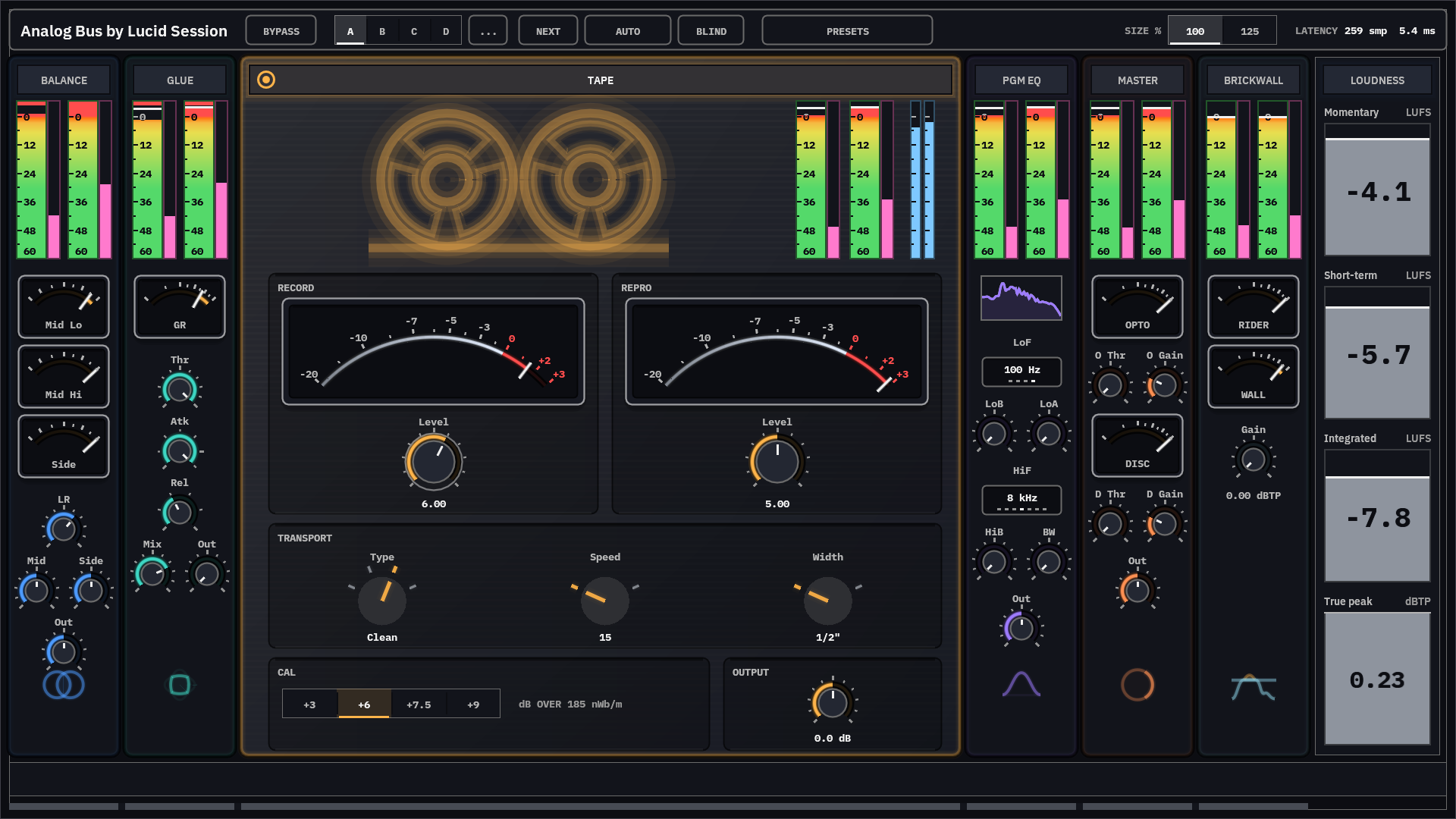Screen dimensions: 1456x819
Task: Select the BRICKWALL module header
Action: tap(1254, 80)
